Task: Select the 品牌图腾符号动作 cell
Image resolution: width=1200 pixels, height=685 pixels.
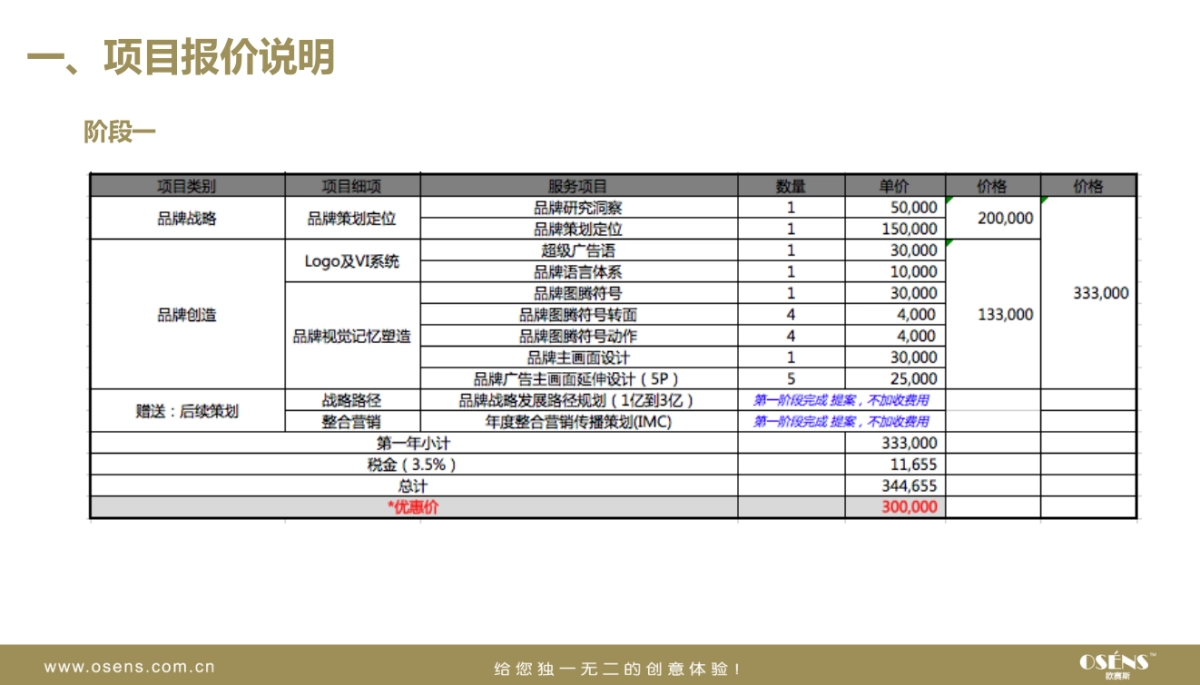Action: [x=578, y=336]
